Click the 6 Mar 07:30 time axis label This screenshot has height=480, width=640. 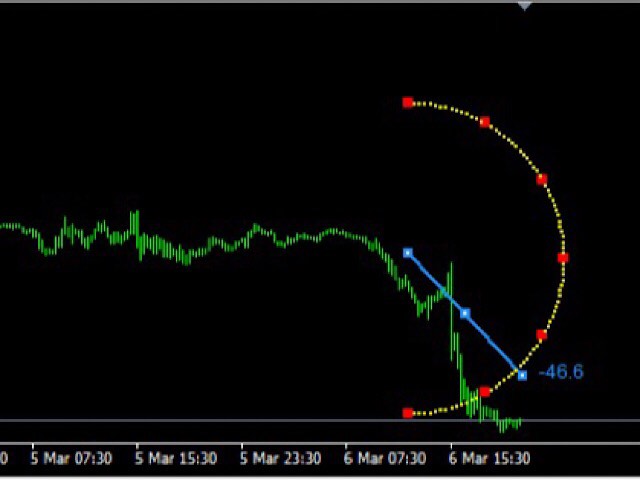coord(385,458)
